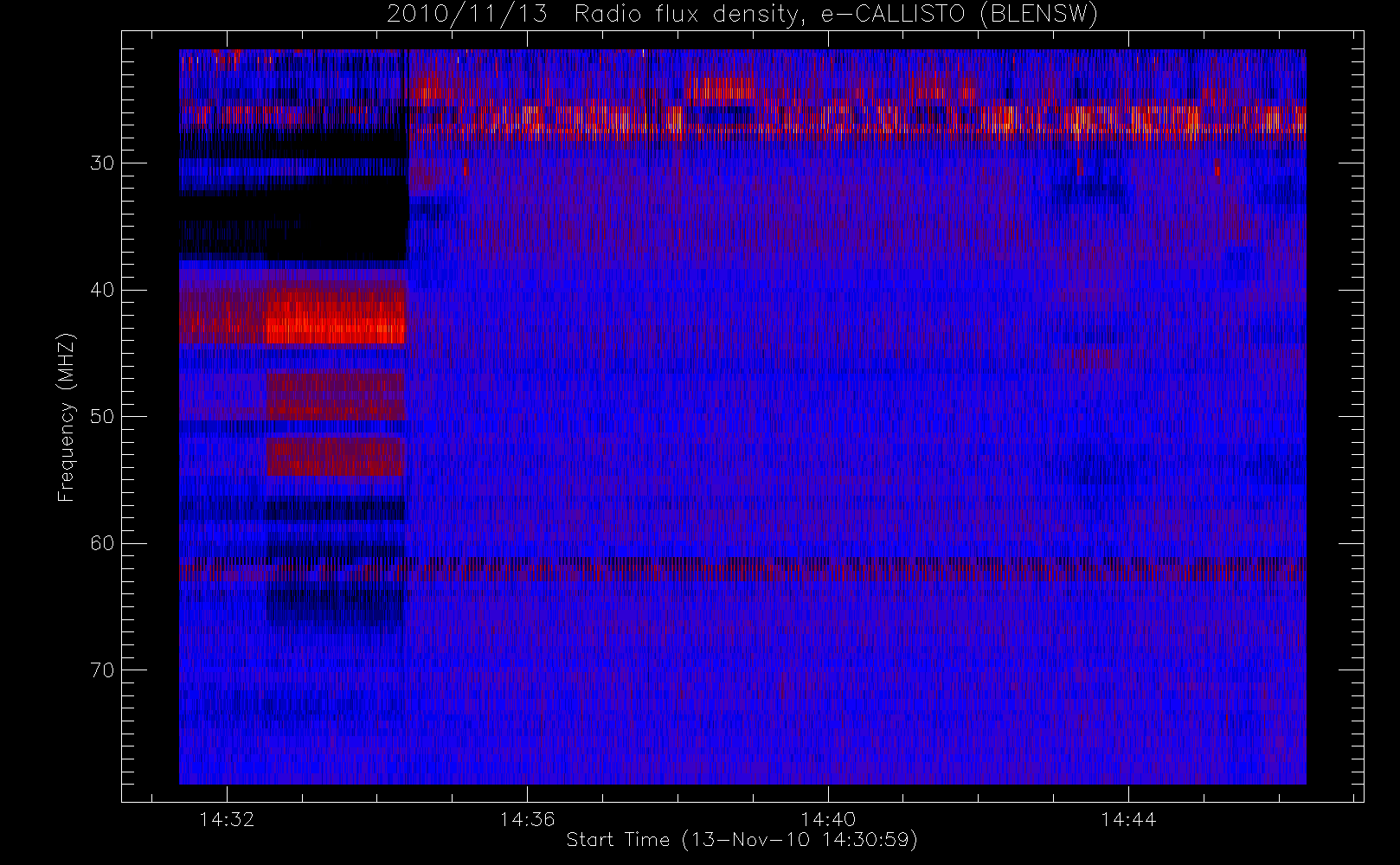Screen dimensions: 1400x865
Task: Click the 'Start Time (13-Nov-10 14:30:59)' label
Action: tap(742, 840)
